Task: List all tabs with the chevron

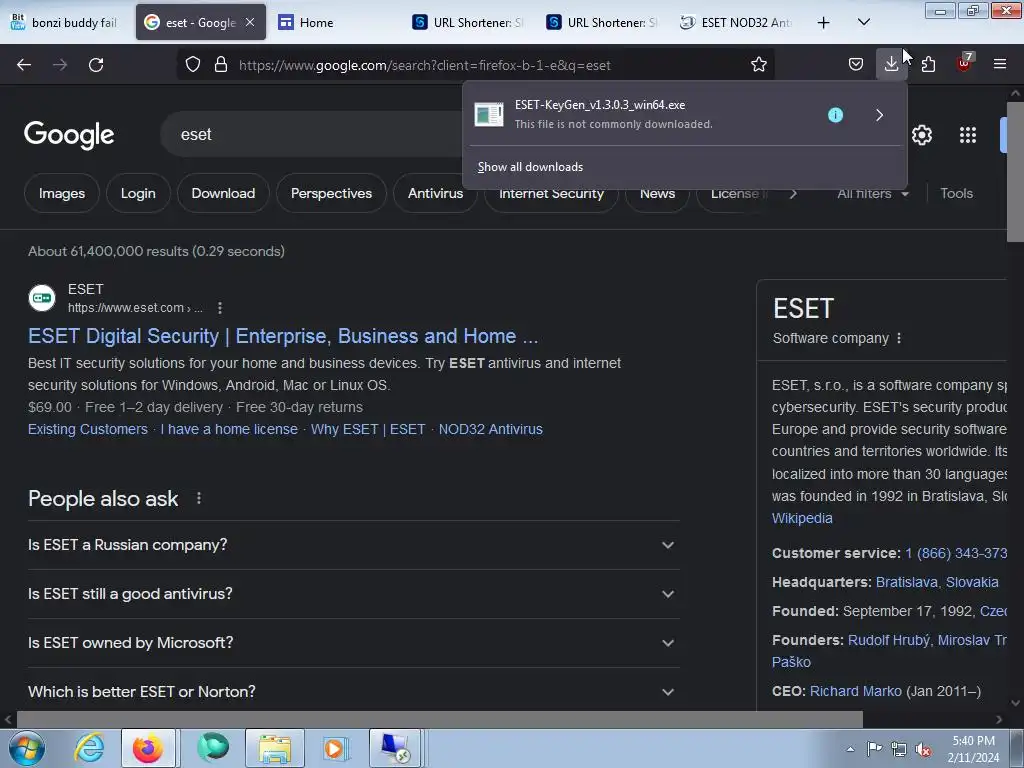Action: [x=863, y=23]
